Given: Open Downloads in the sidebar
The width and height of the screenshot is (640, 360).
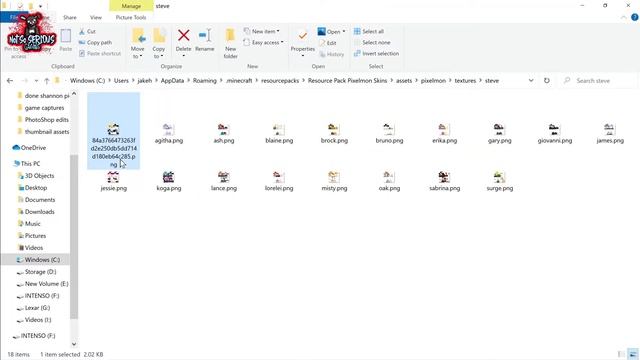Looking at the screenshot, I should [x=36, y=212].
